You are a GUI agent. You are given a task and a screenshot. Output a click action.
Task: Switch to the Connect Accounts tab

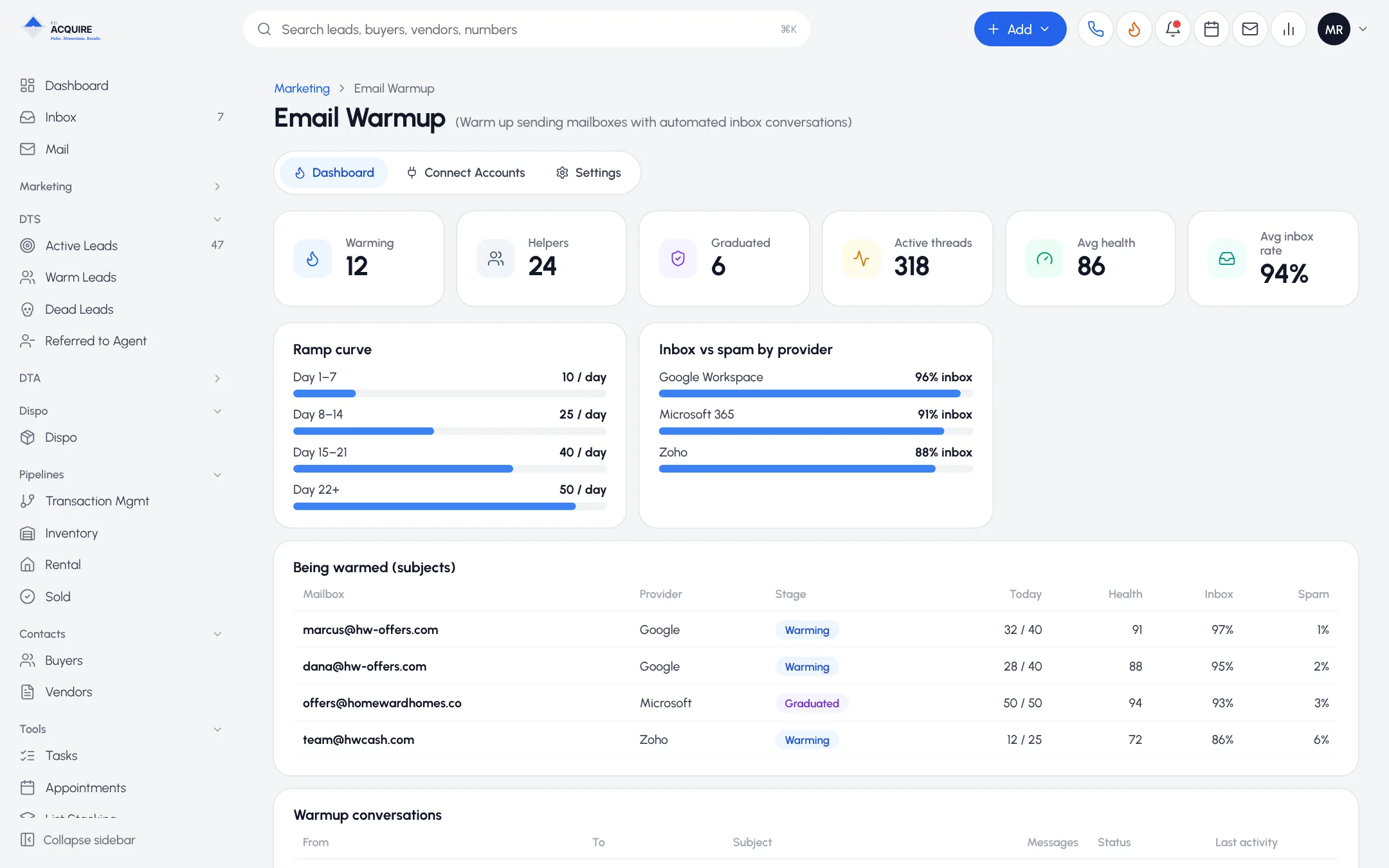[x=466, y=172]
